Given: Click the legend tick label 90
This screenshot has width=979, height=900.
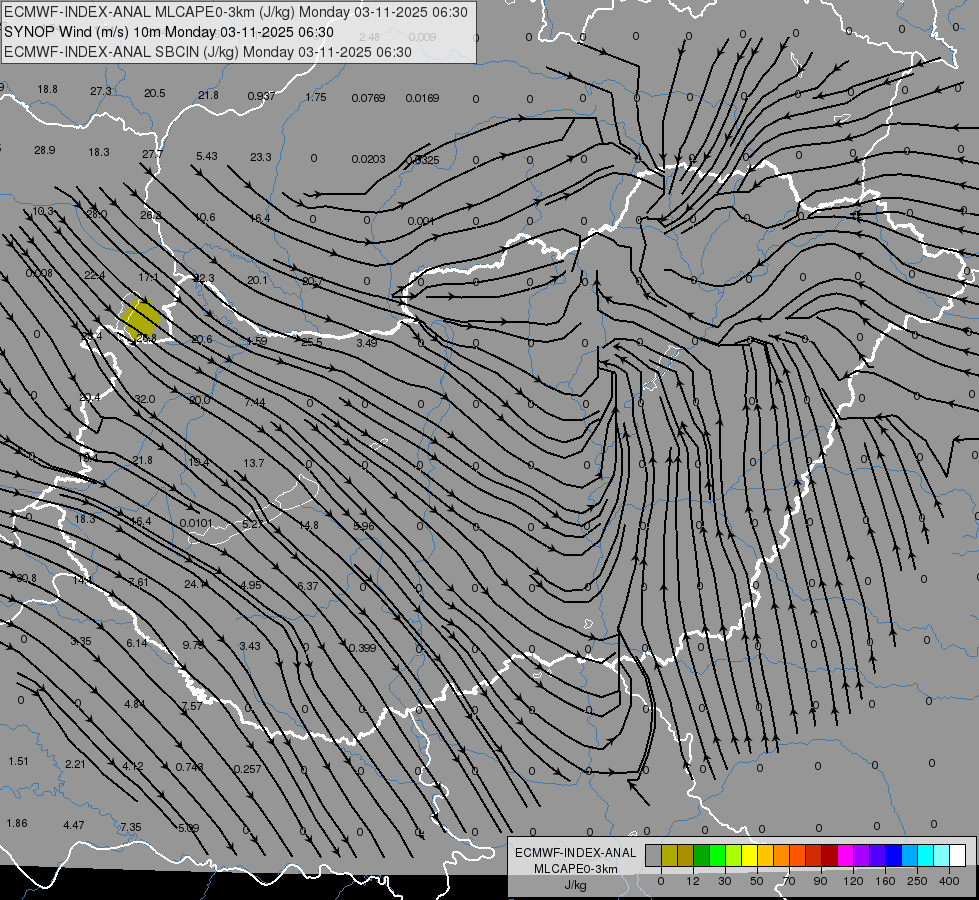Looking at the screenshot, I should click(x=820, y=881).
